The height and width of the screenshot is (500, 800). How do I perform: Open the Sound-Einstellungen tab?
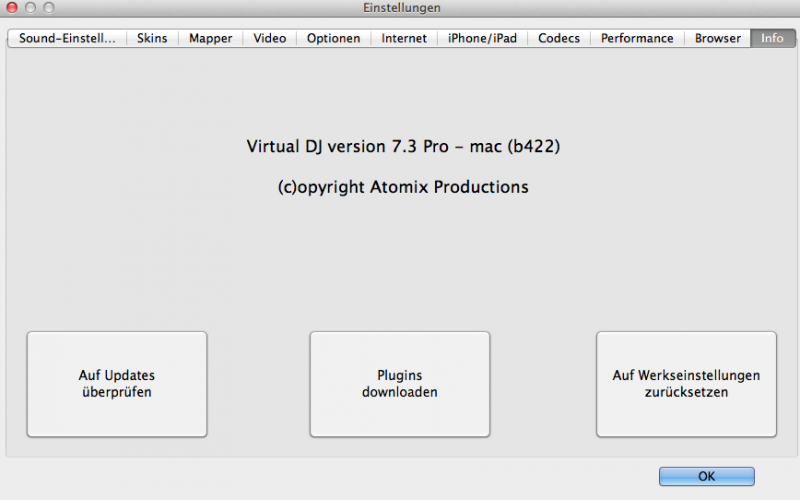(67, 38)
